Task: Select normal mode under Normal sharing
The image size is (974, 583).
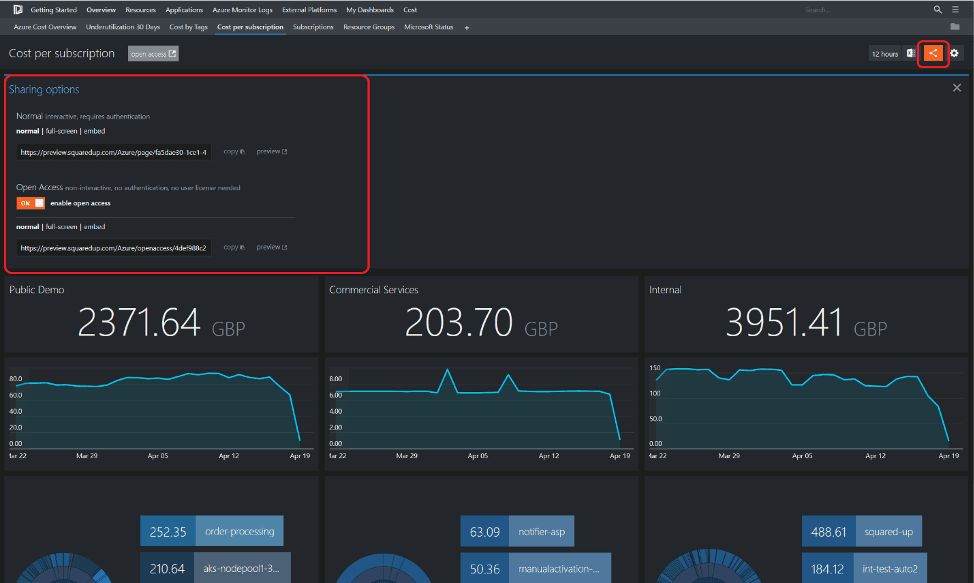Action: click(x=27, y=131)
